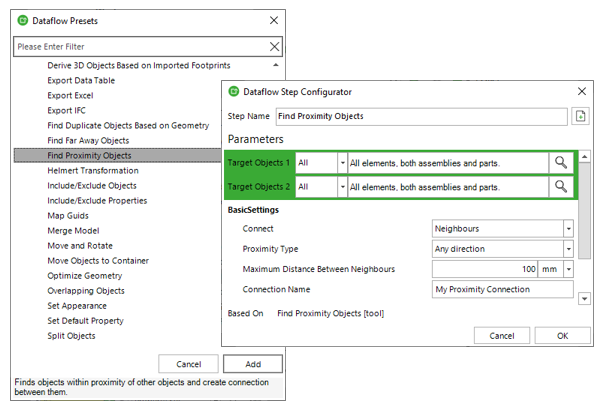Image resolution: width=607 pixels, height=410 pixels.
Task: Click OK in Step Configurator
Action: (562, 336)
